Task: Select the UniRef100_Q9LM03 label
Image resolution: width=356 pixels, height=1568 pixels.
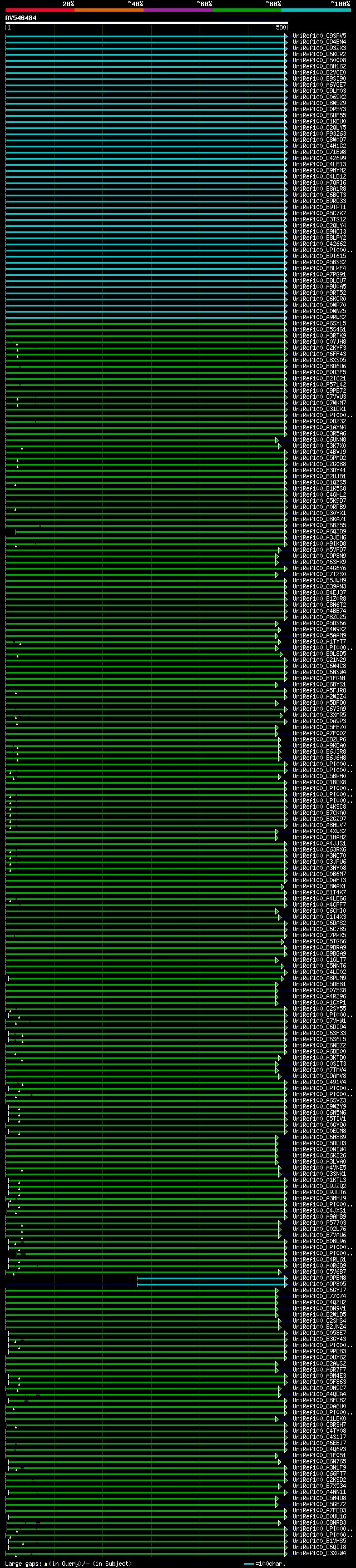Action: [319, 91]
